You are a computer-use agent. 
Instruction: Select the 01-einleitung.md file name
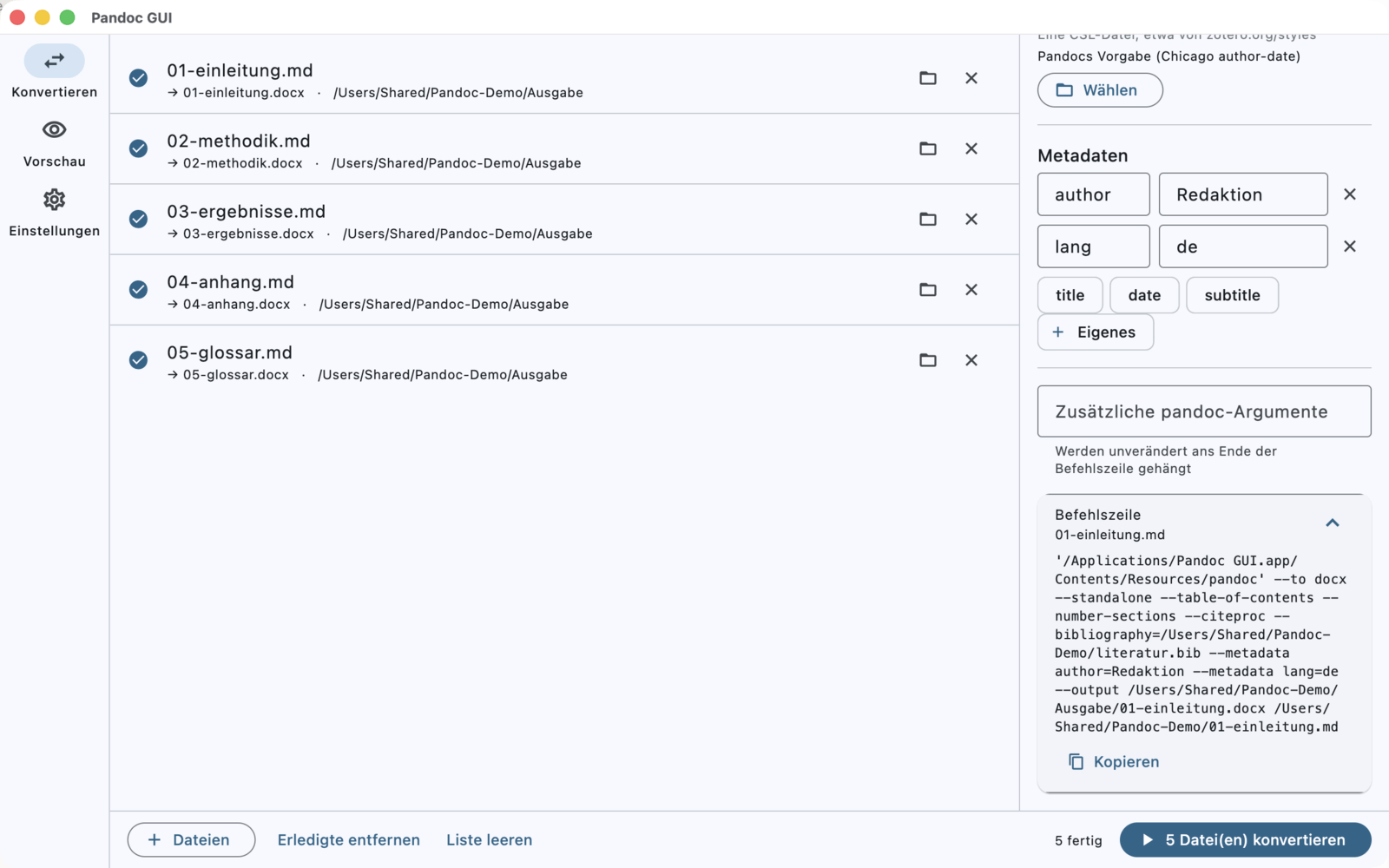click(x=240, y=70)
